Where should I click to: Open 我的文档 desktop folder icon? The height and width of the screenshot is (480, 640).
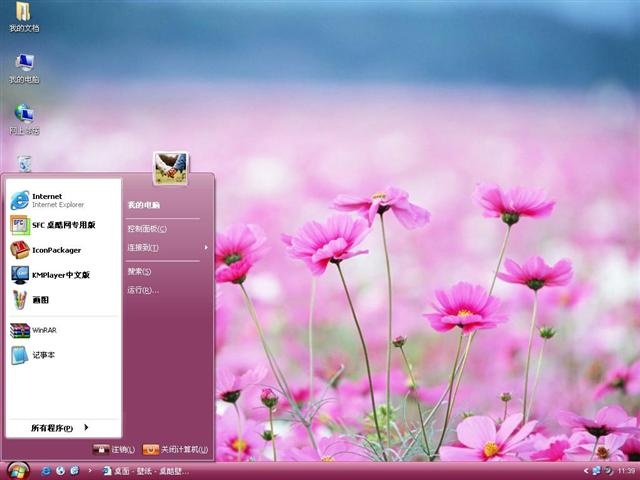tap(24, 17)
